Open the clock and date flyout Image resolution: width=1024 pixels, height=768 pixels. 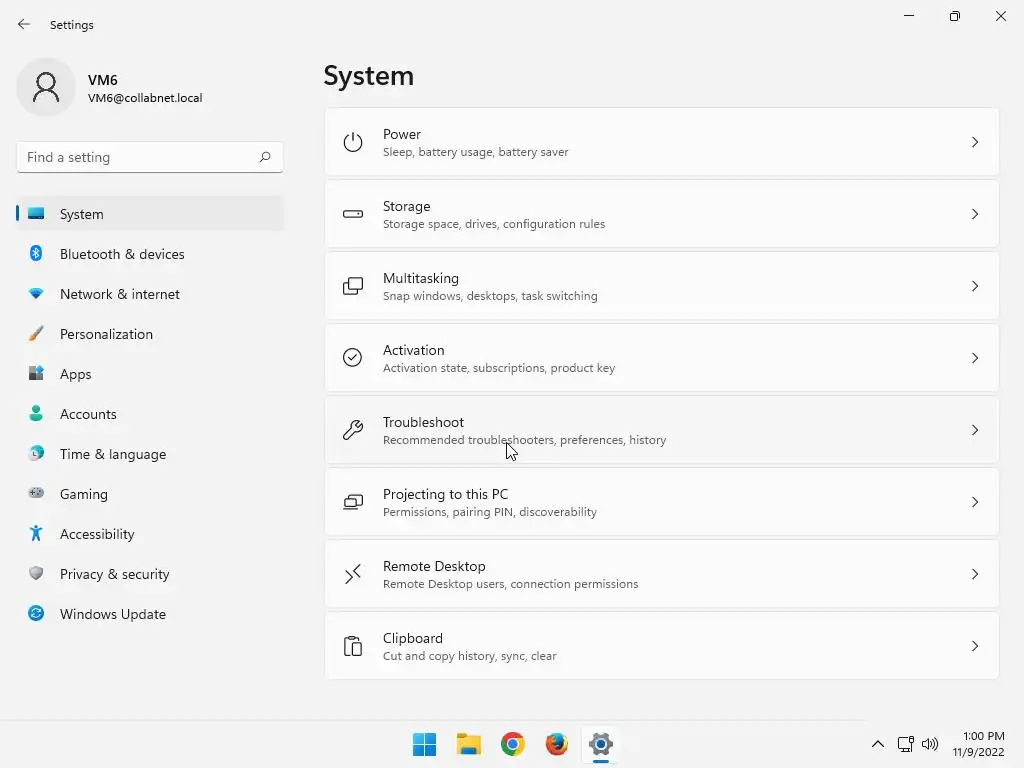tap(978, 744)
